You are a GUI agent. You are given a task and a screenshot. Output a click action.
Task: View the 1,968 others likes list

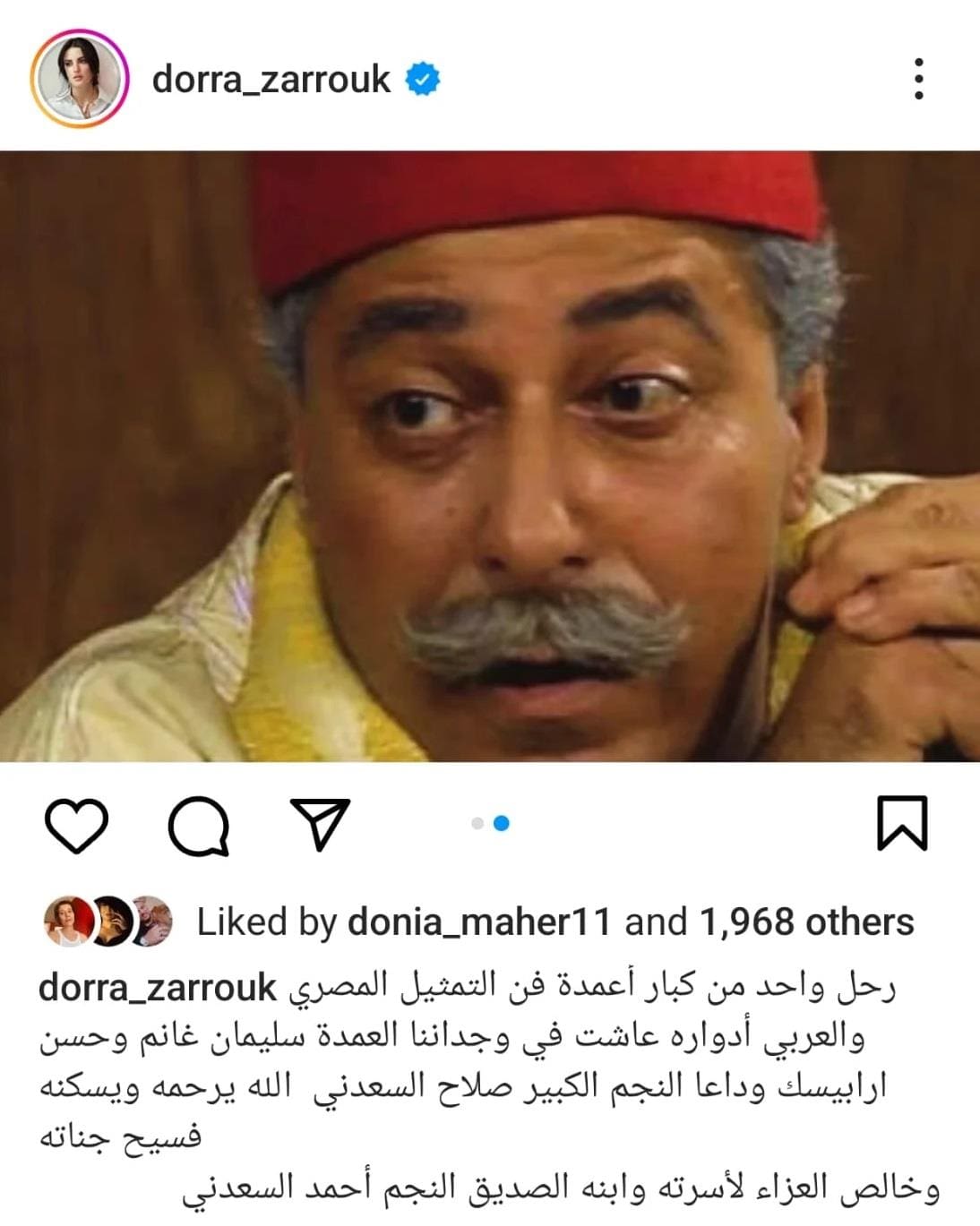coord(806,922)
